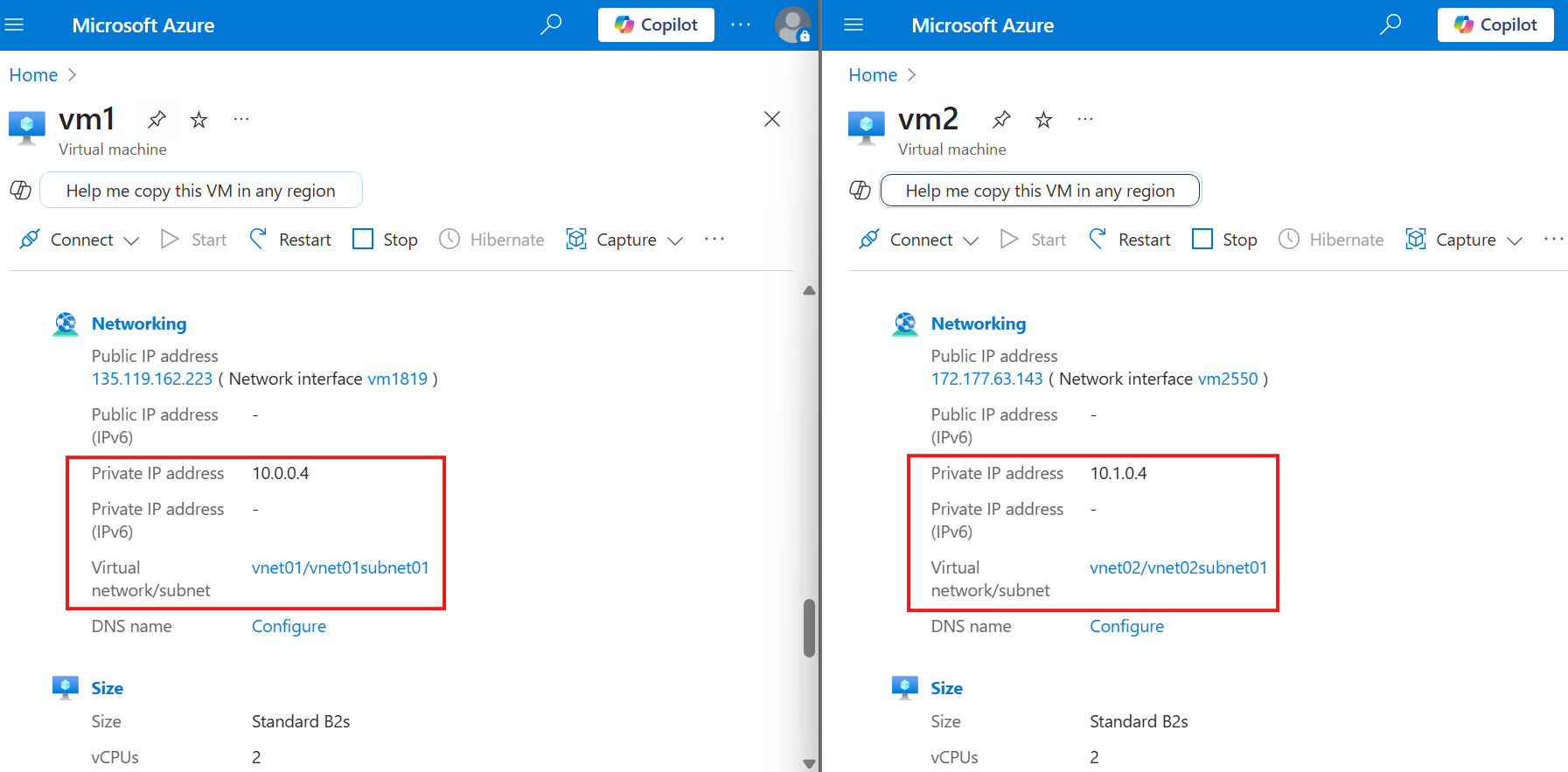Click scrollbar up arrow in vm1 window
This screenshot has height=772, width=1568.
[809, 290]
